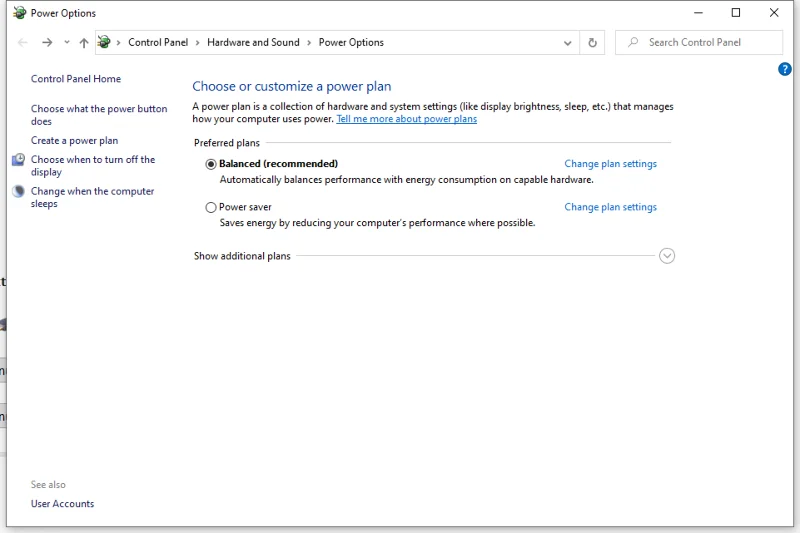Open Tell me more about power plans
This screenshot has width=800, height=533.
point(407,119)
